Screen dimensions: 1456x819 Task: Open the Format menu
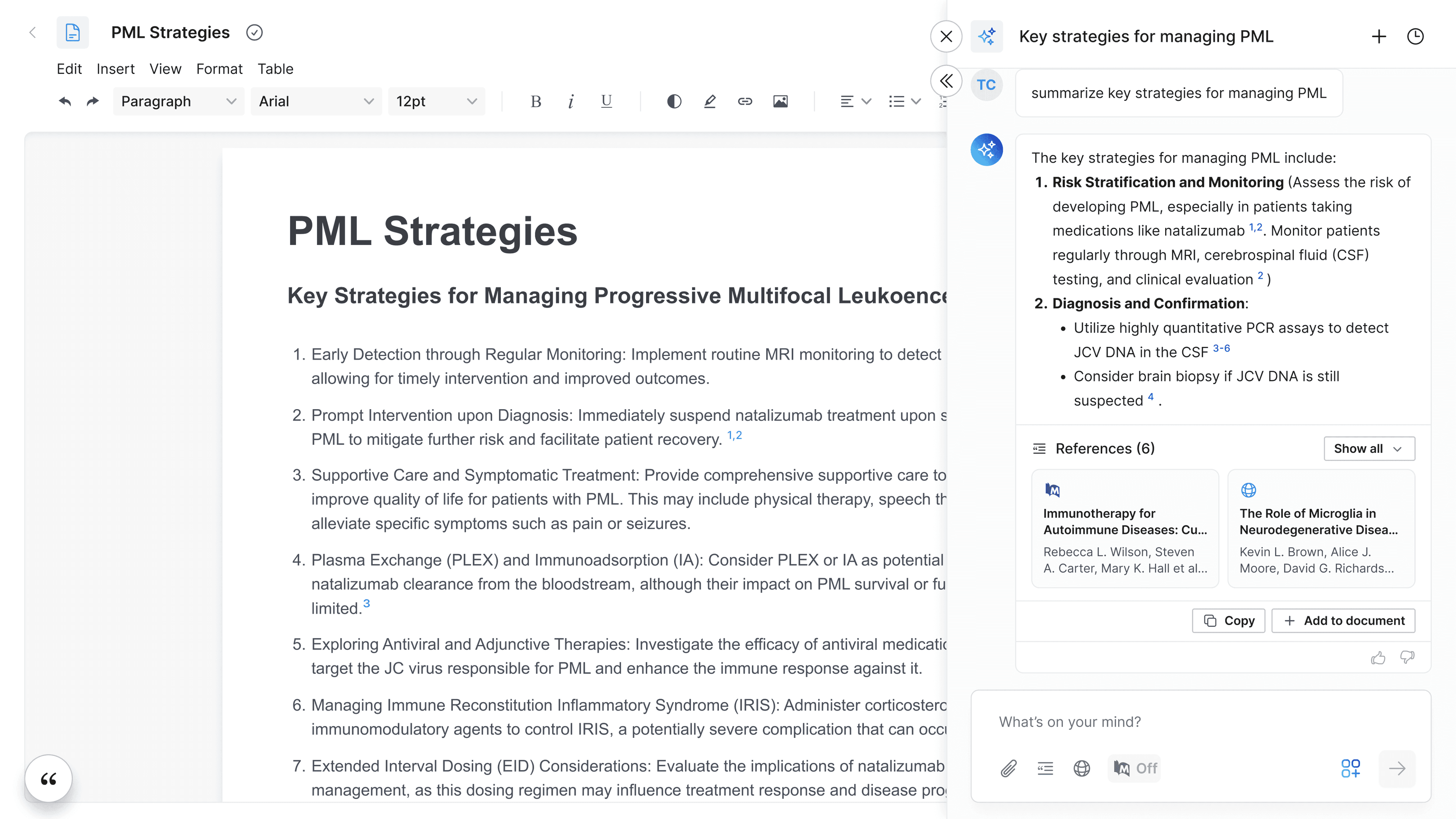pos(219,69)
